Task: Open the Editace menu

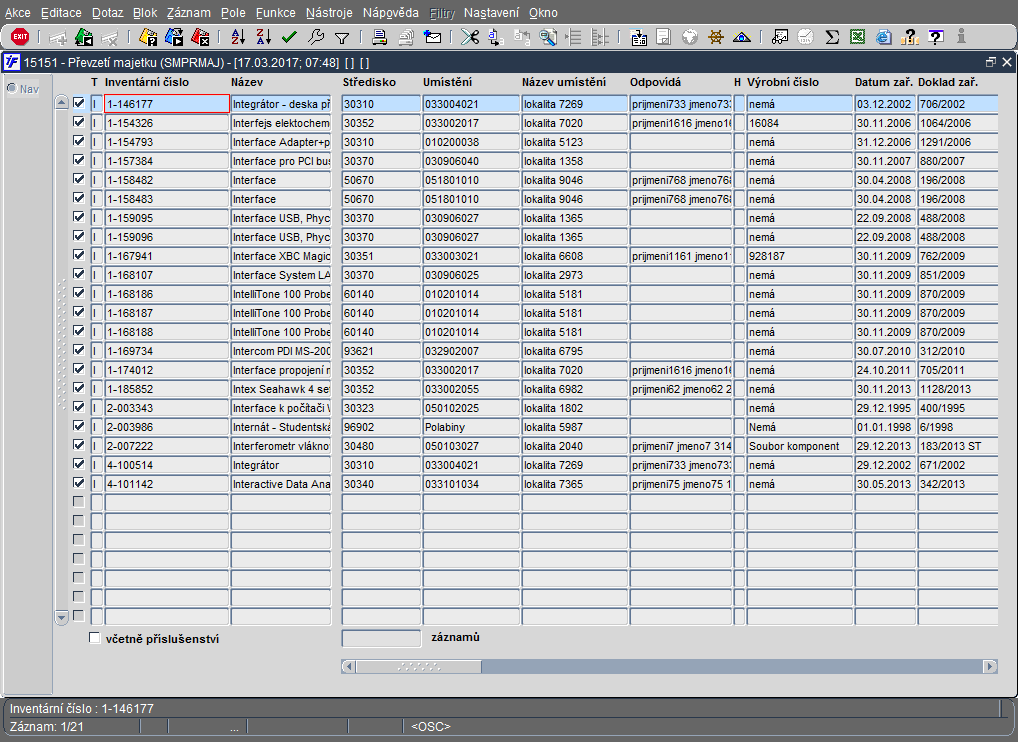Action: (61, 12)
